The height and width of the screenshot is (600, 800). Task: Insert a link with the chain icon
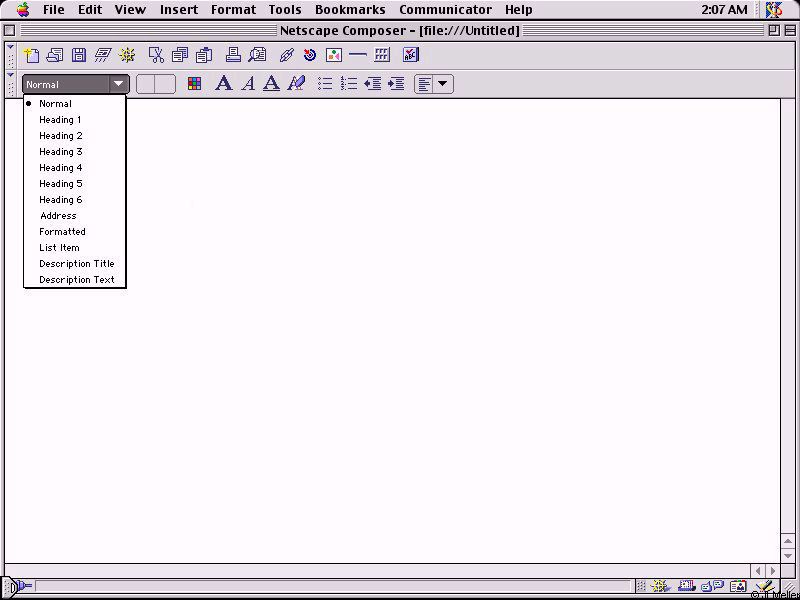[x=287, y=55]
